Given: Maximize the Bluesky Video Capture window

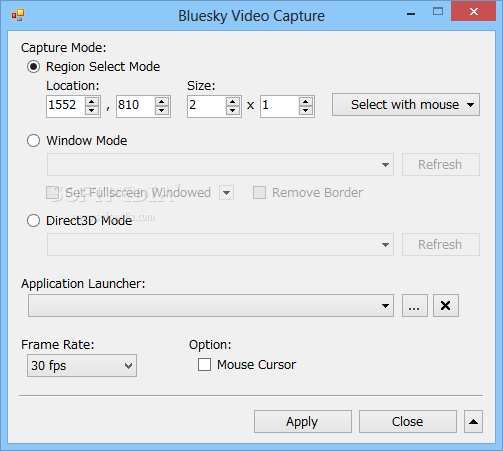Looking at the screenshot, I should 438,12.
